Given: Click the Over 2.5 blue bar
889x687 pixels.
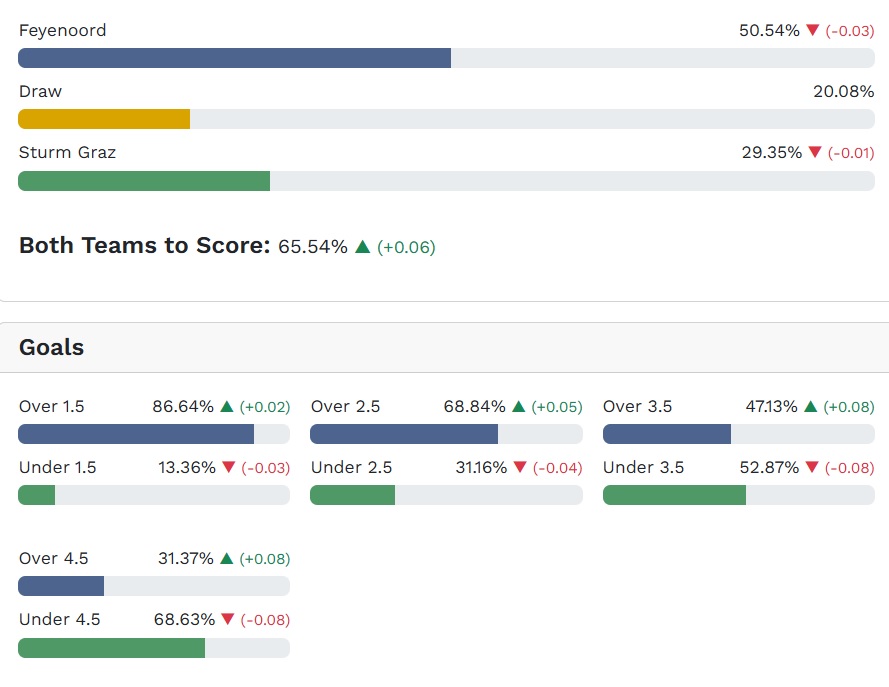Looking at the screenshot, I should tap(404, 434).
